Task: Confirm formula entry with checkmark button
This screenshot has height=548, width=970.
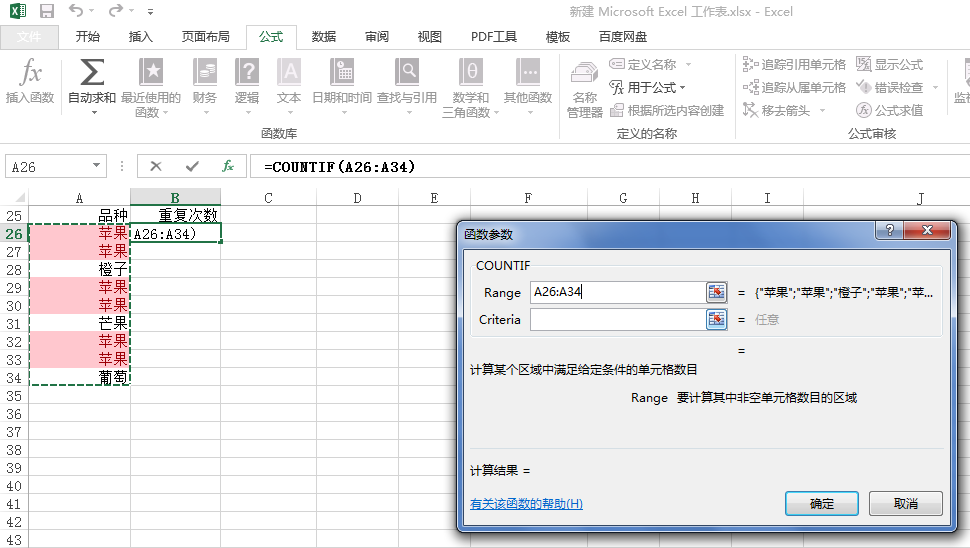Action: tap(192, 166)
